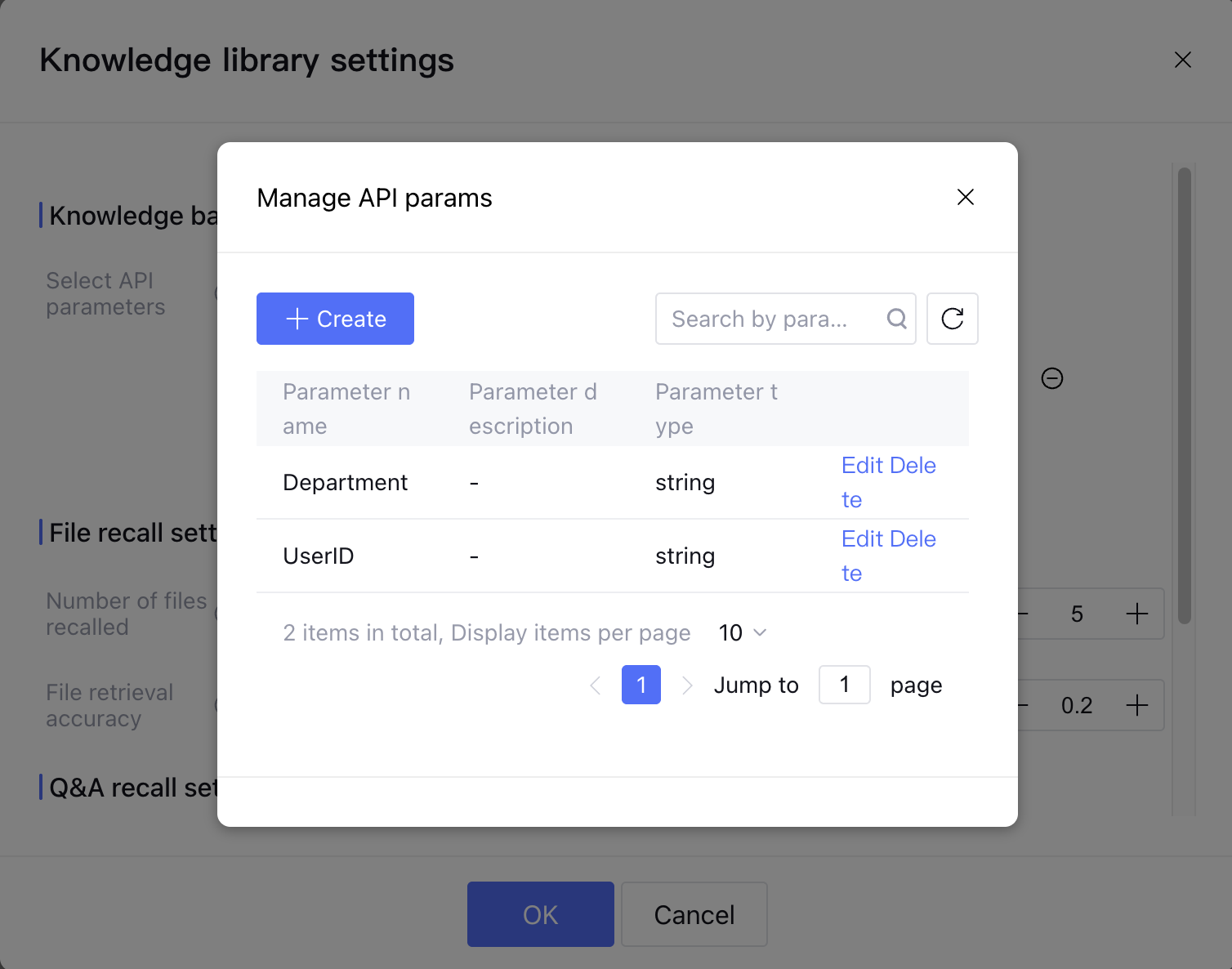Image resolution: width=1232 pixels, height=969 pixels.
Task: Click the settings panel vertical scrollbar
Action: [1184, 395]
